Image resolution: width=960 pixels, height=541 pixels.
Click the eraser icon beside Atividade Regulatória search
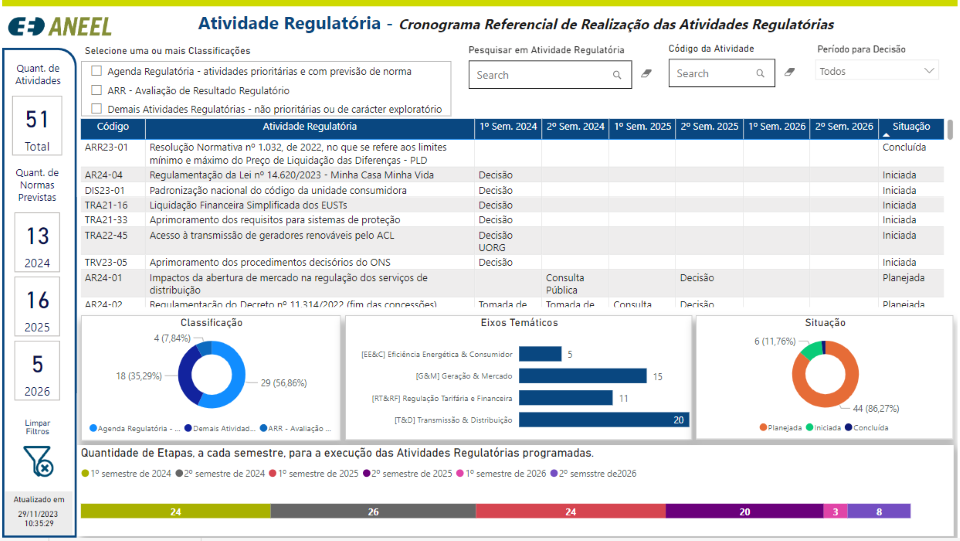tap(645, 74)
